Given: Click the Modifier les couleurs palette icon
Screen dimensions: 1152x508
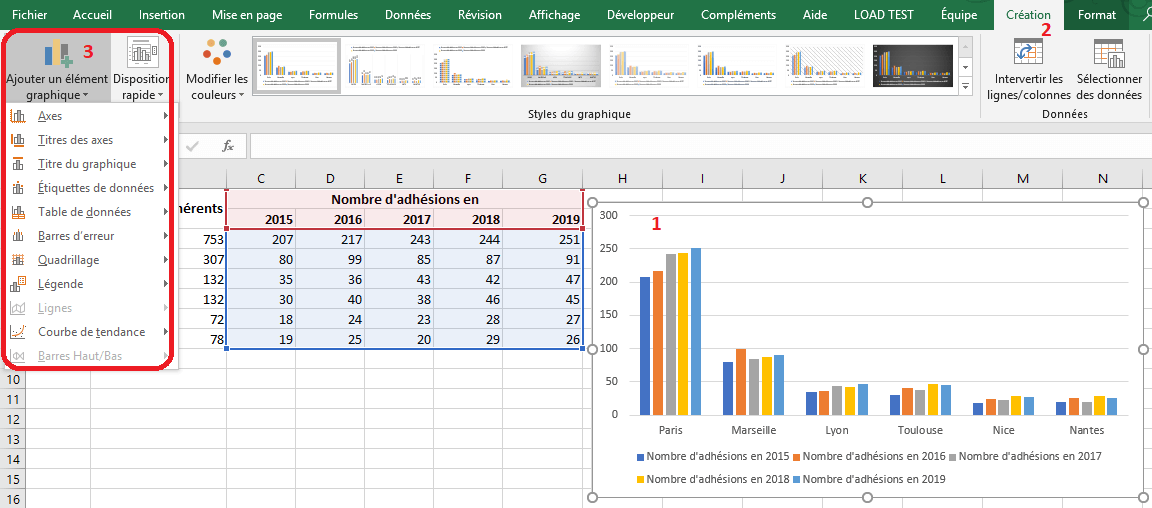Looking at the screenshot, I should (x=217, y=52).
